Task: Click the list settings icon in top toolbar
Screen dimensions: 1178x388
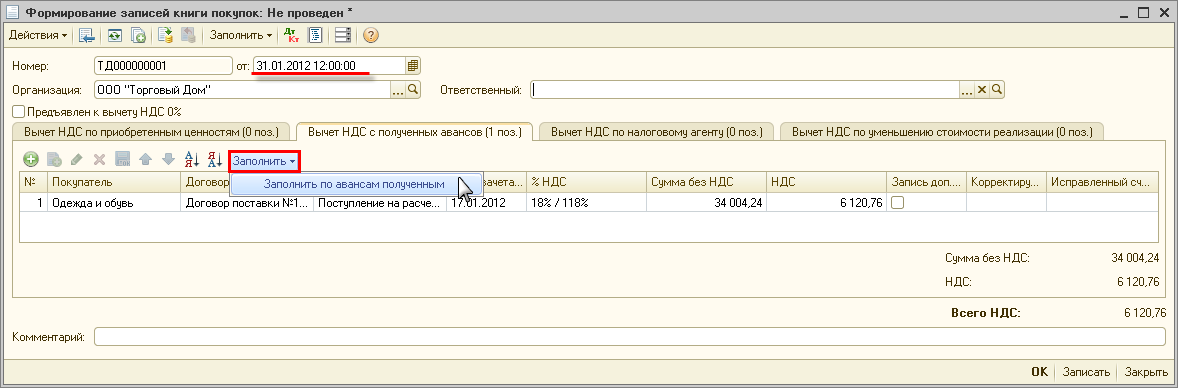Action: click(343, 35)
